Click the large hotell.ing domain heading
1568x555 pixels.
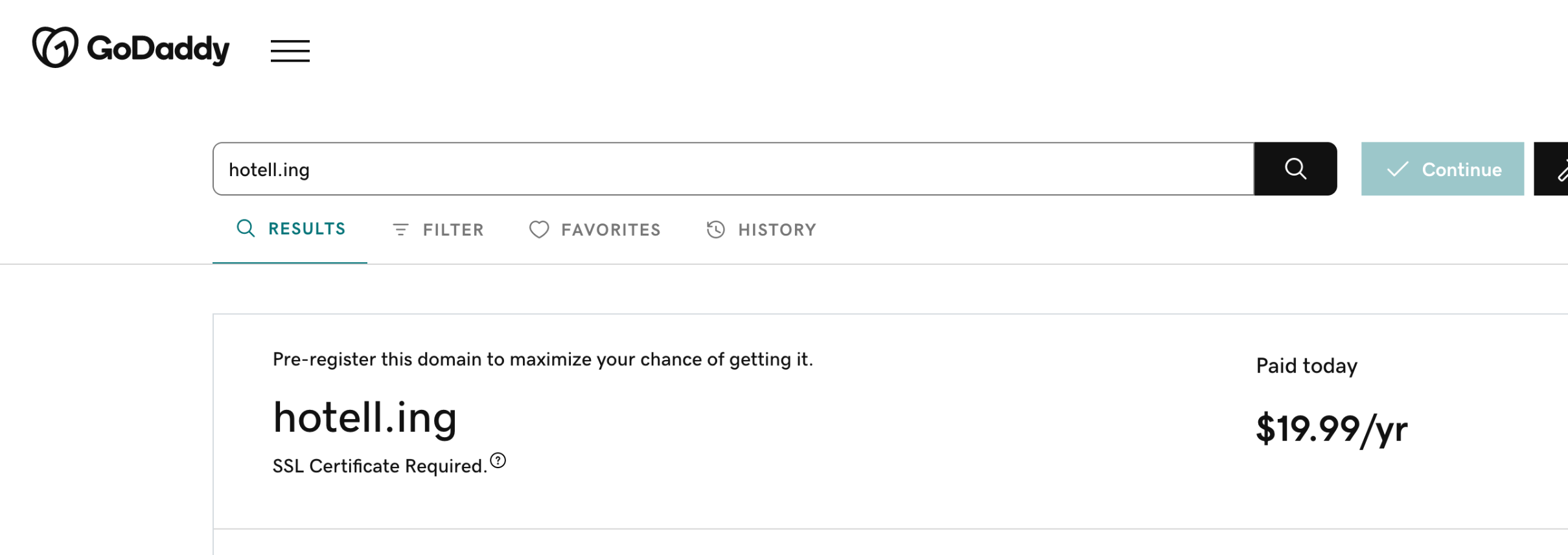[365, 418]
